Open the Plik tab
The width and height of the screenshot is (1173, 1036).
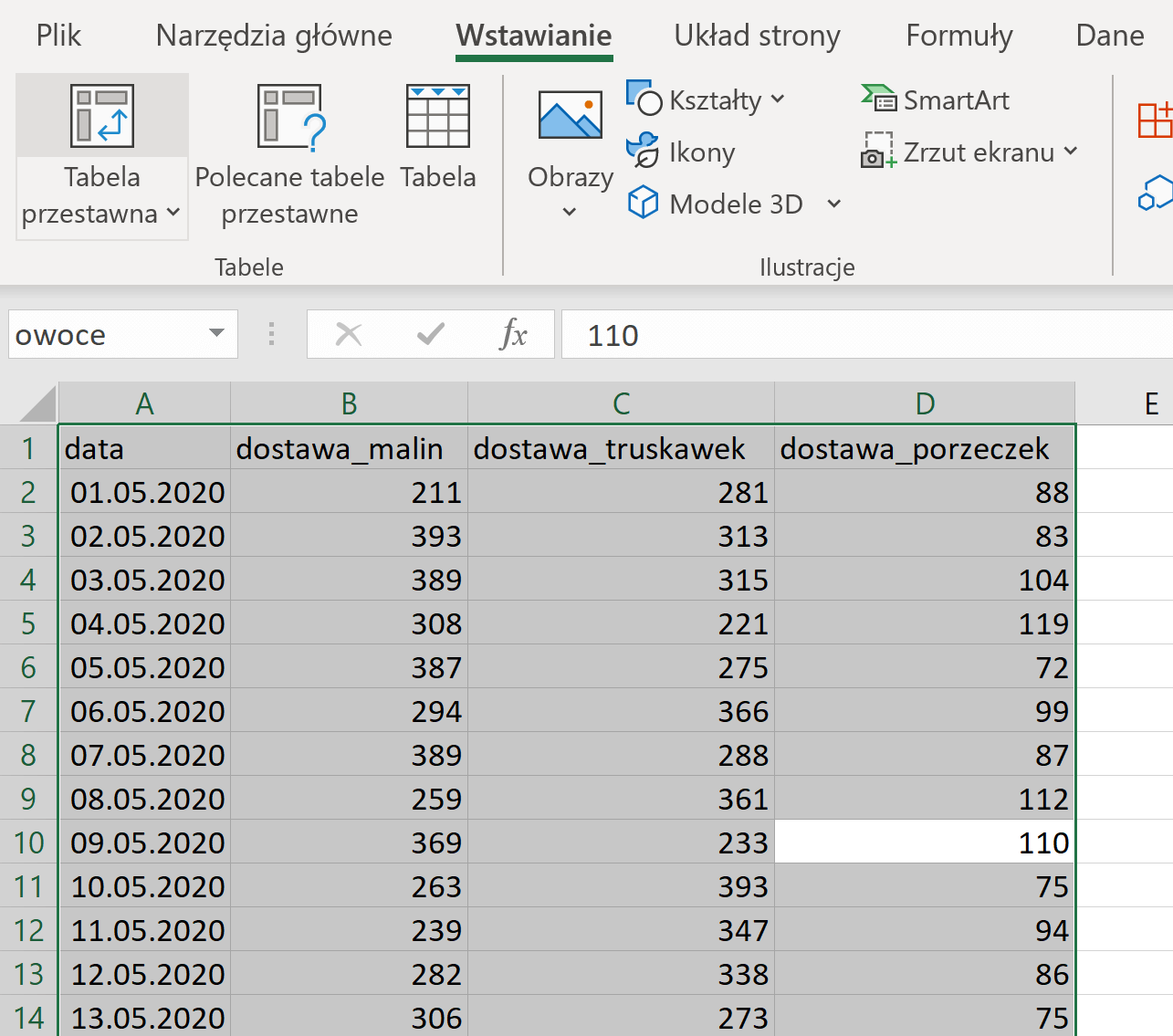point(58,36)
